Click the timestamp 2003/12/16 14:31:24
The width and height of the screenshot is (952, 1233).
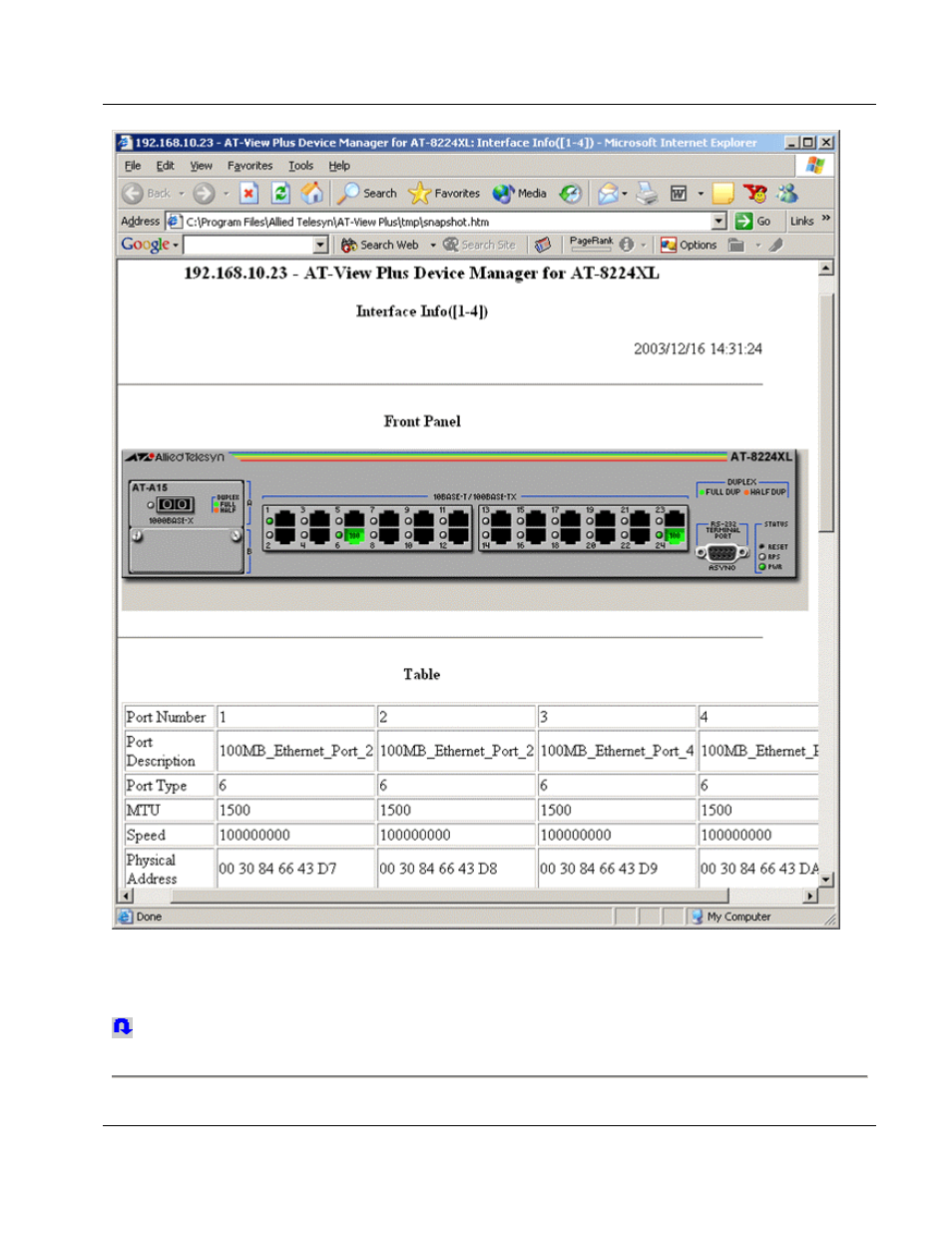pos(698,348)
